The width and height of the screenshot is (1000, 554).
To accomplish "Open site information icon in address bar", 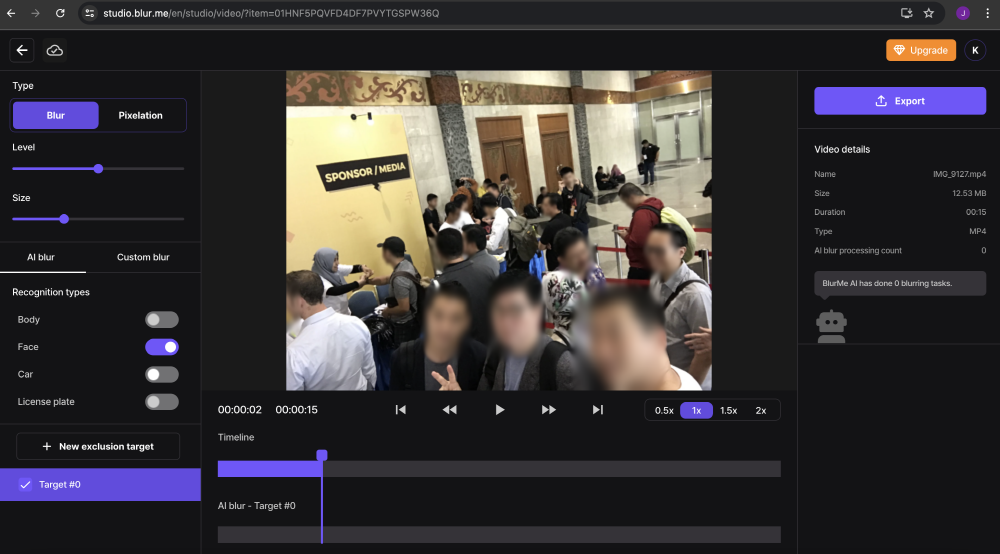I will [90, 13].
